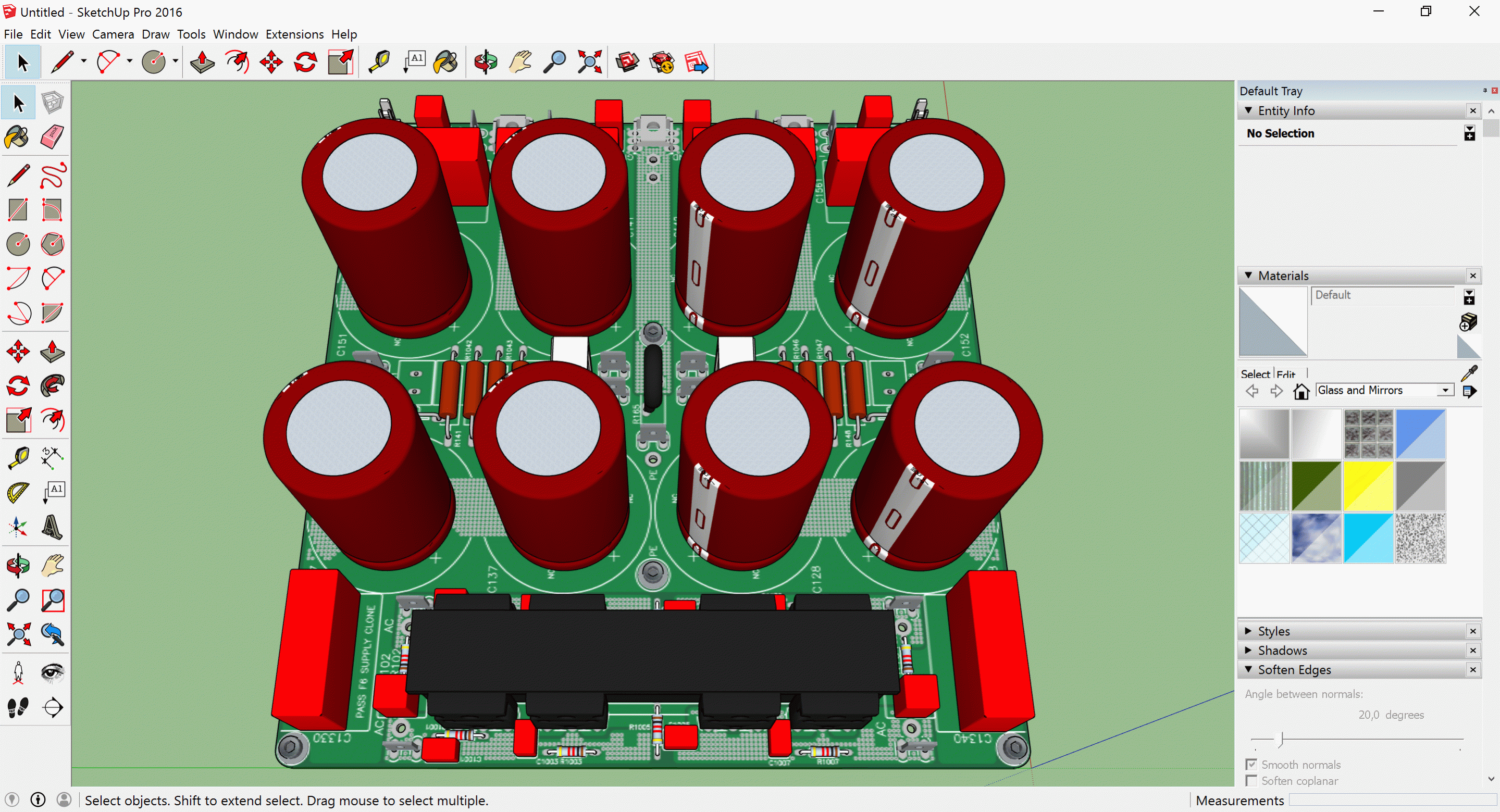Image resolution: width=1500 pixels, height=812 pixels.
Task: Select the Rotated Rectangle tool
Action: [53, 210]
